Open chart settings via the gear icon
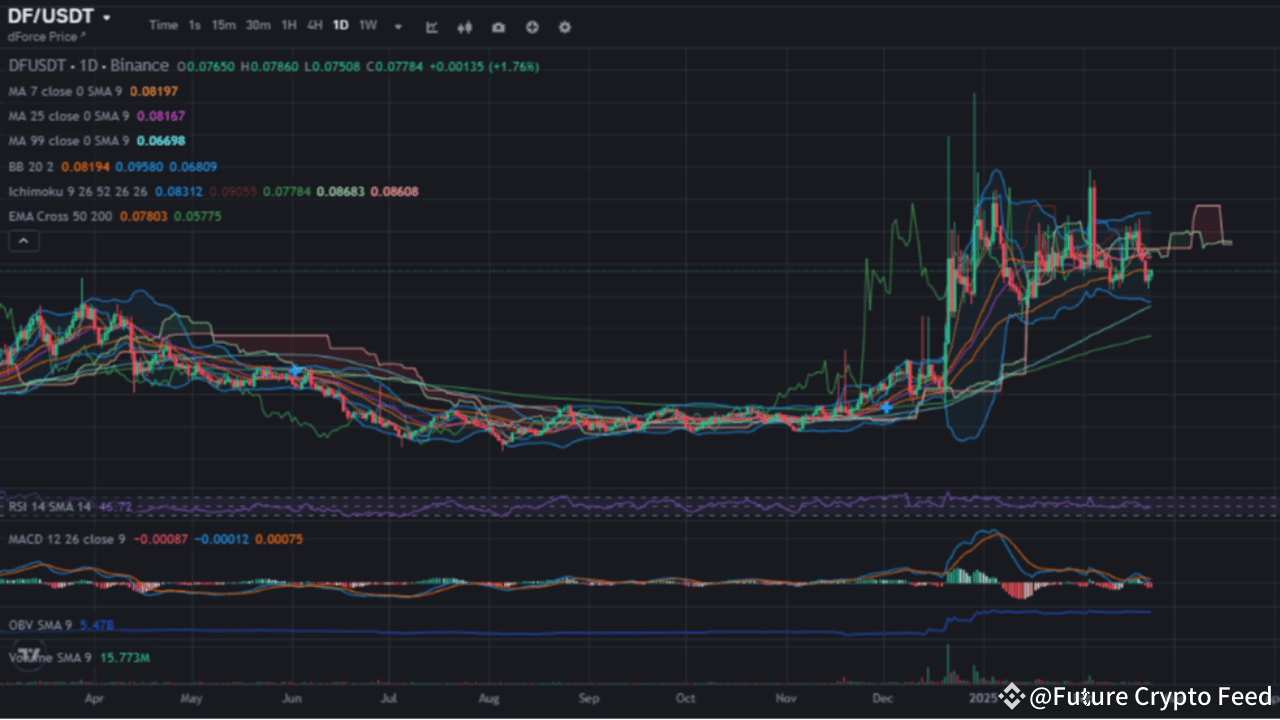Screen dimensions: 1280x720 tap(564, 27)
